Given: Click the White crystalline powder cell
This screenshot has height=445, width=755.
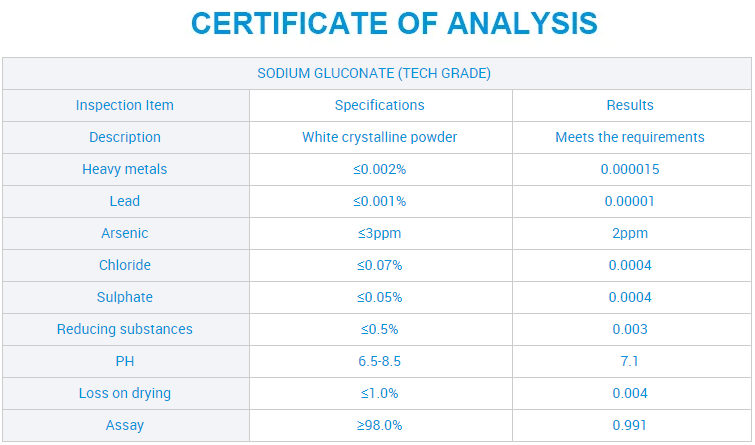Looking at the screenshot, I should tap(379, 137).
